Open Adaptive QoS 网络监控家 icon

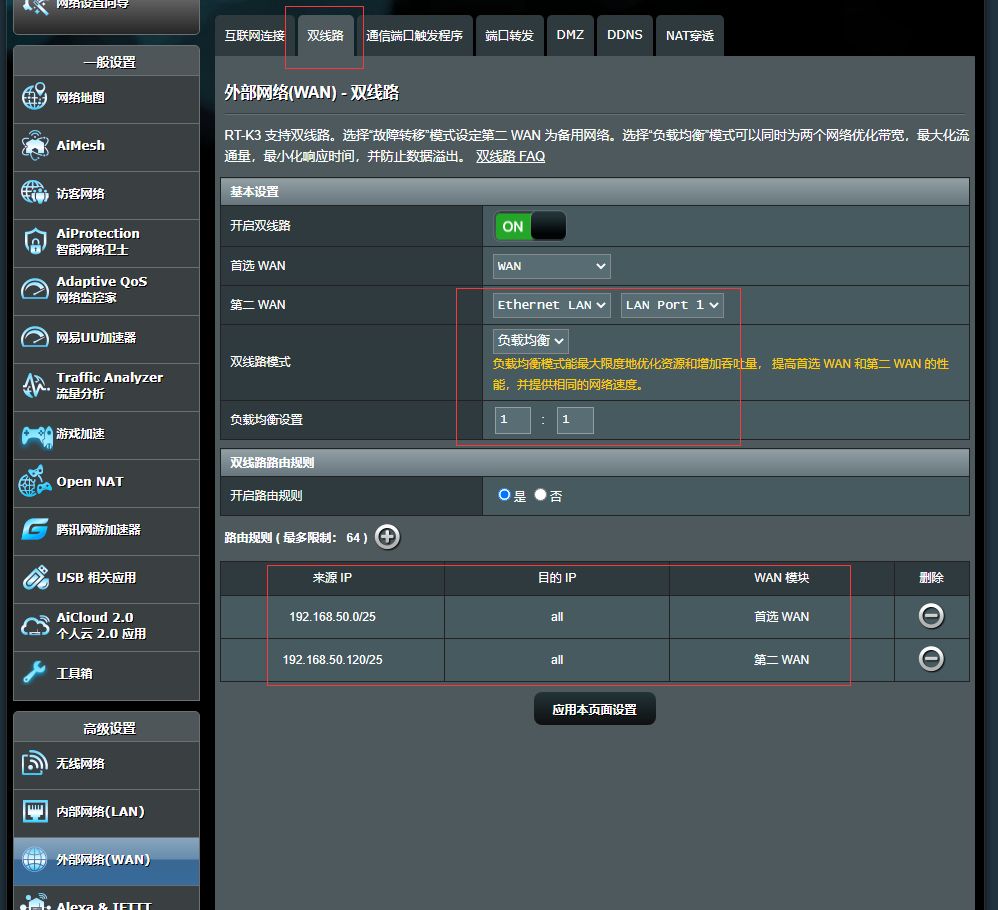(x=34, y=289)
